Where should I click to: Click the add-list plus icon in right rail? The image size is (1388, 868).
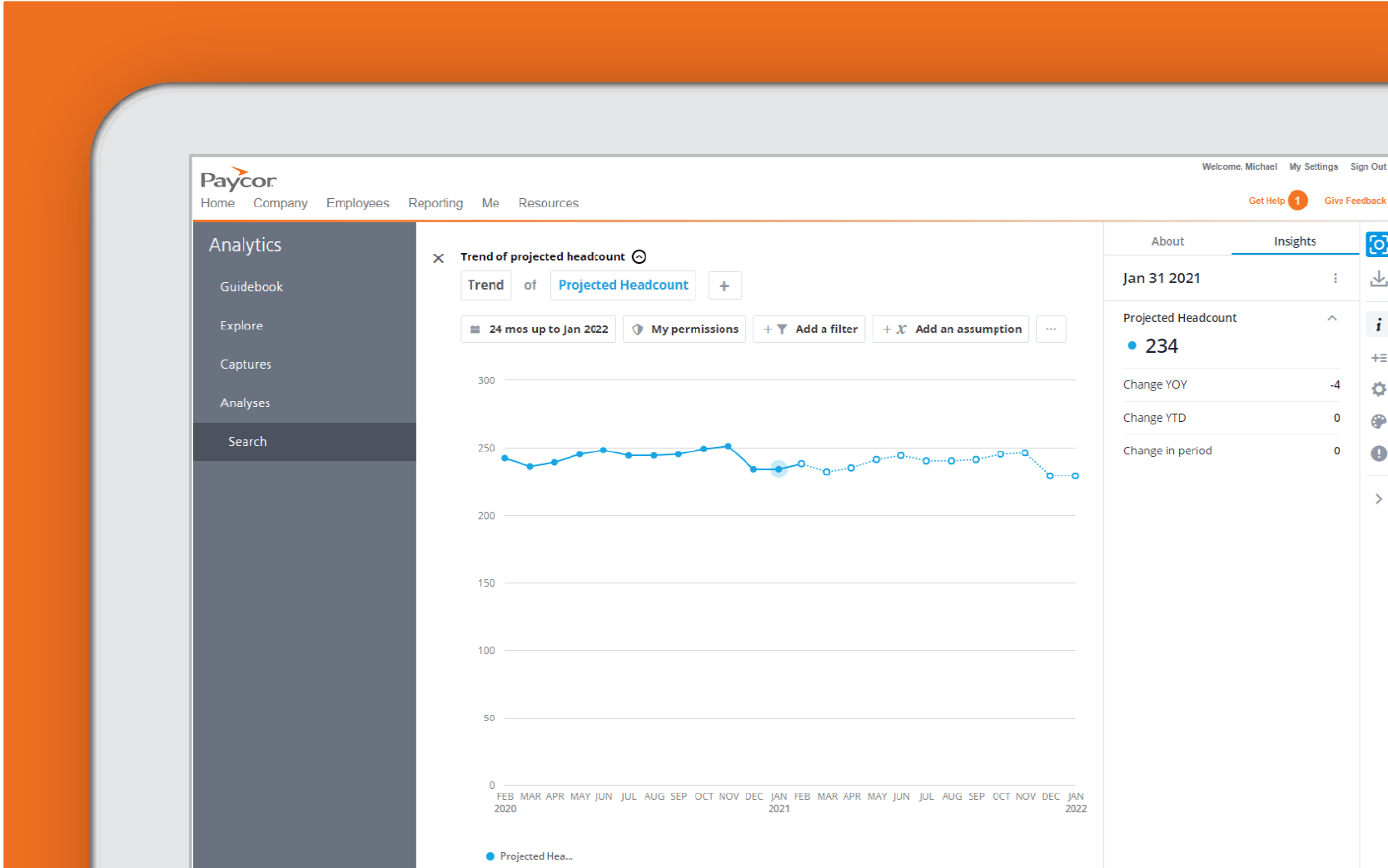click(1379, 358)
